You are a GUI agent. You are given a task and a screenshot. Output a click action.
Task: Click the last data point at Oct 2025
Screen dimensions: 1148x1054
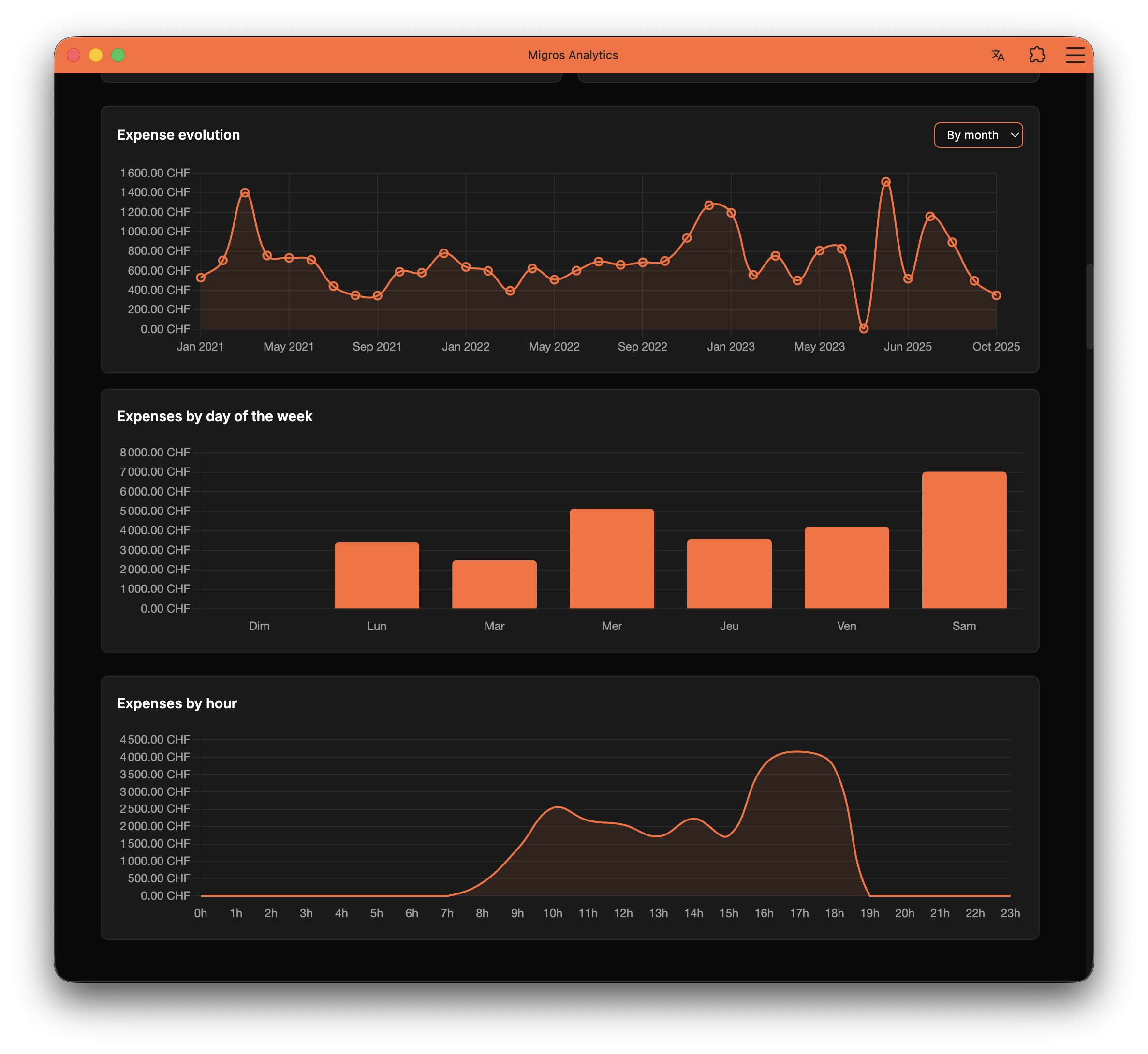996,295
